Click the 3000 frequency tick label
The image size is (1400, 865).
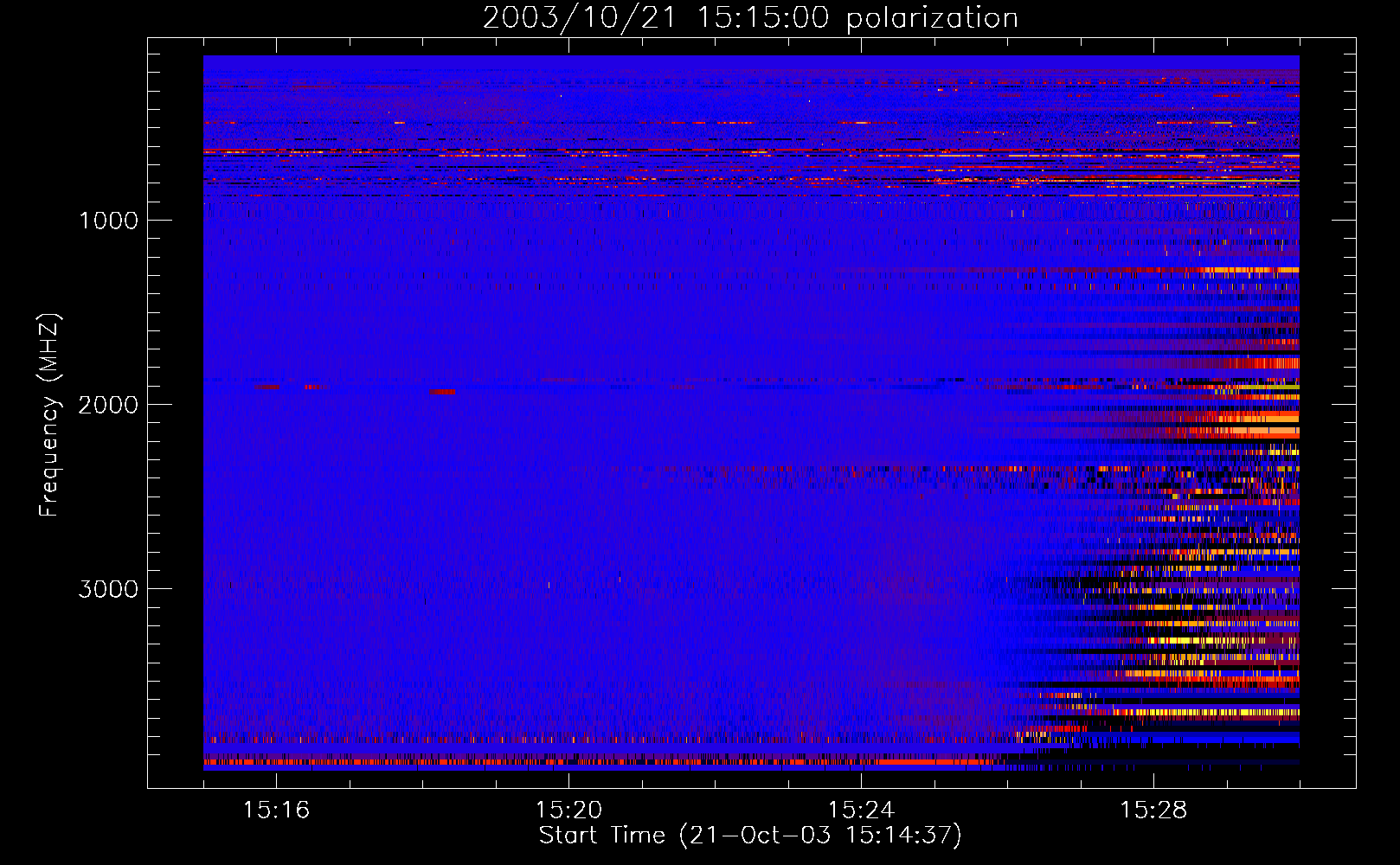coord(108,589)
